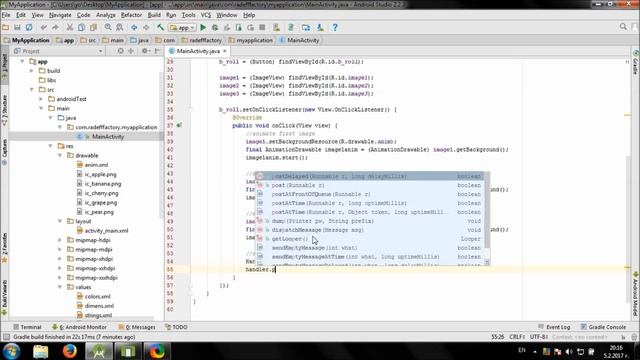
Task: Expand the androidTest folder
Action: [x=41, y=99]
